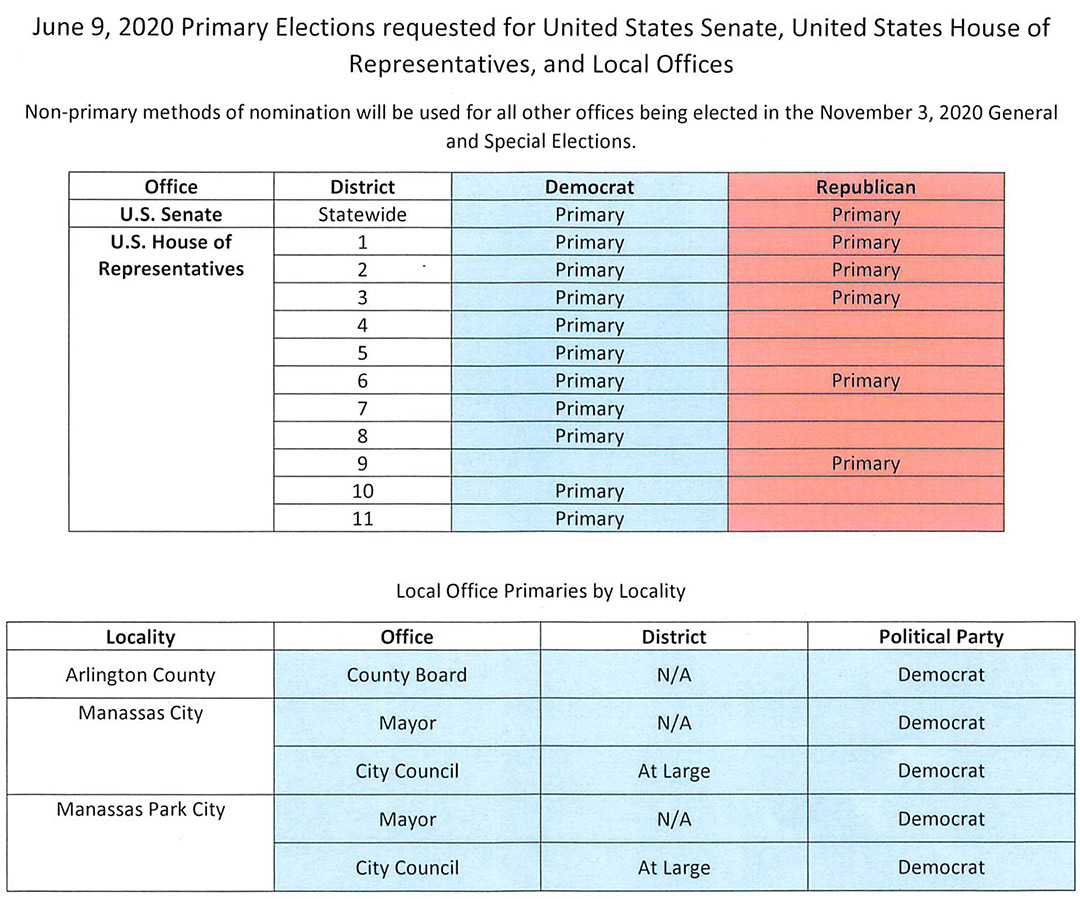Screen dimensions: 1080x899
Task: Select U.S. Senate Statewide district cell
Action: [362, 214]
